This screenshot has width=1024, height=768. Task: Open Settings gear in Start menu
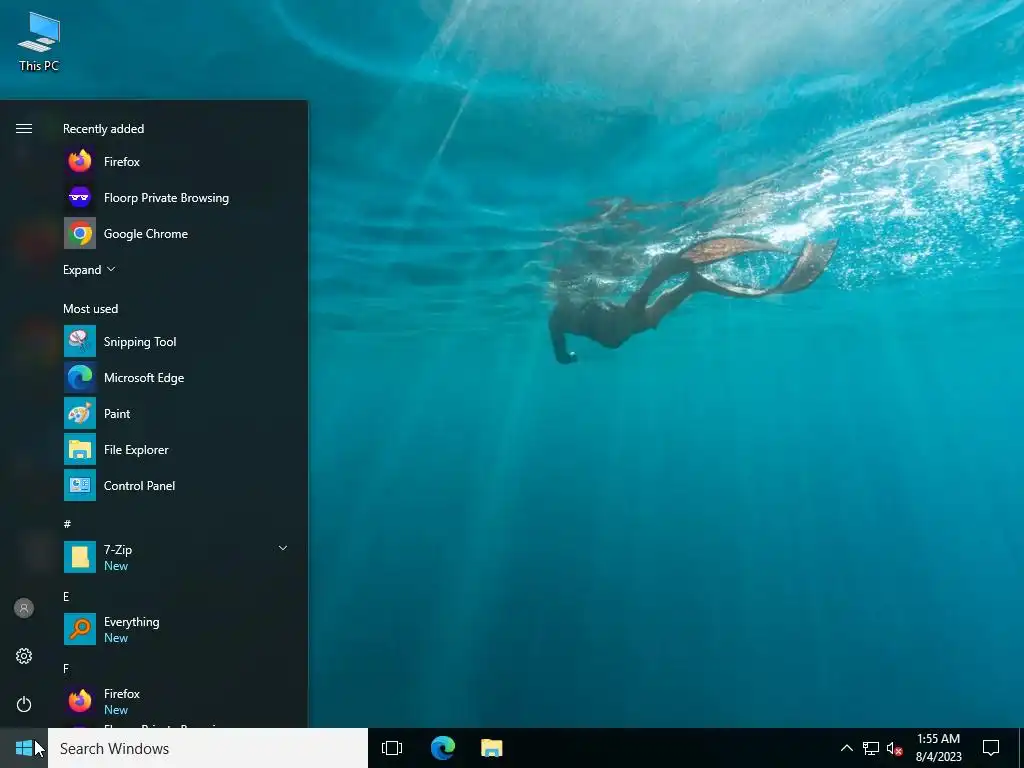click(24, 656)
